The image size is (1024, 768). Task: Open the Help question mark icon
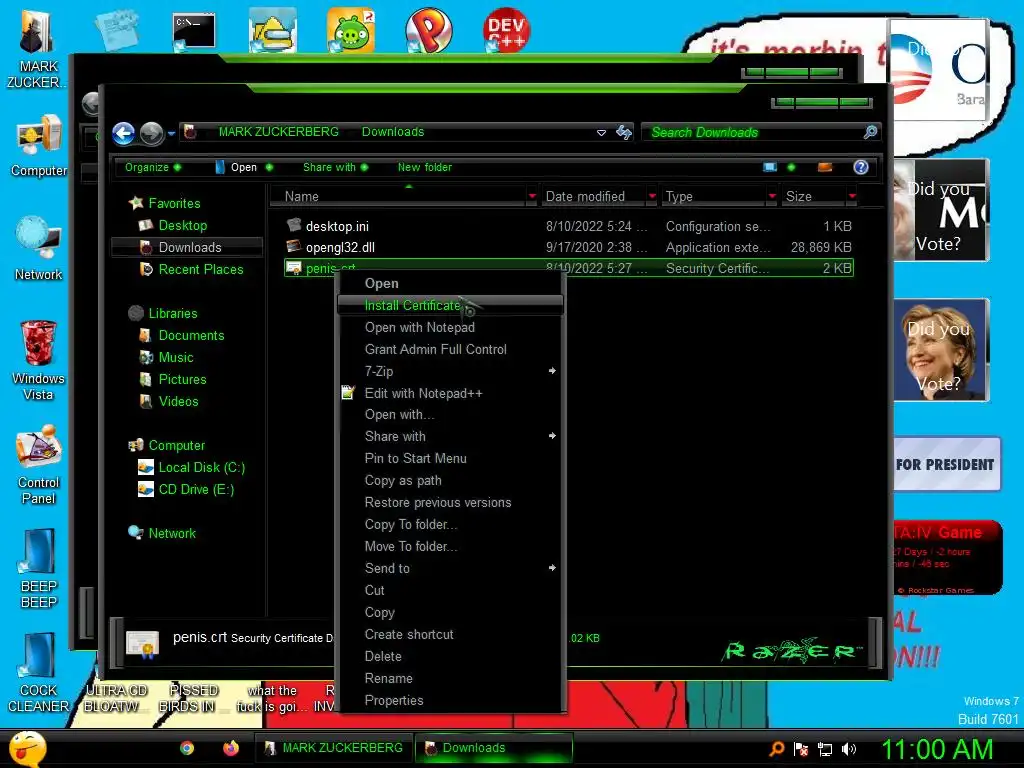[x=861, y=167]
